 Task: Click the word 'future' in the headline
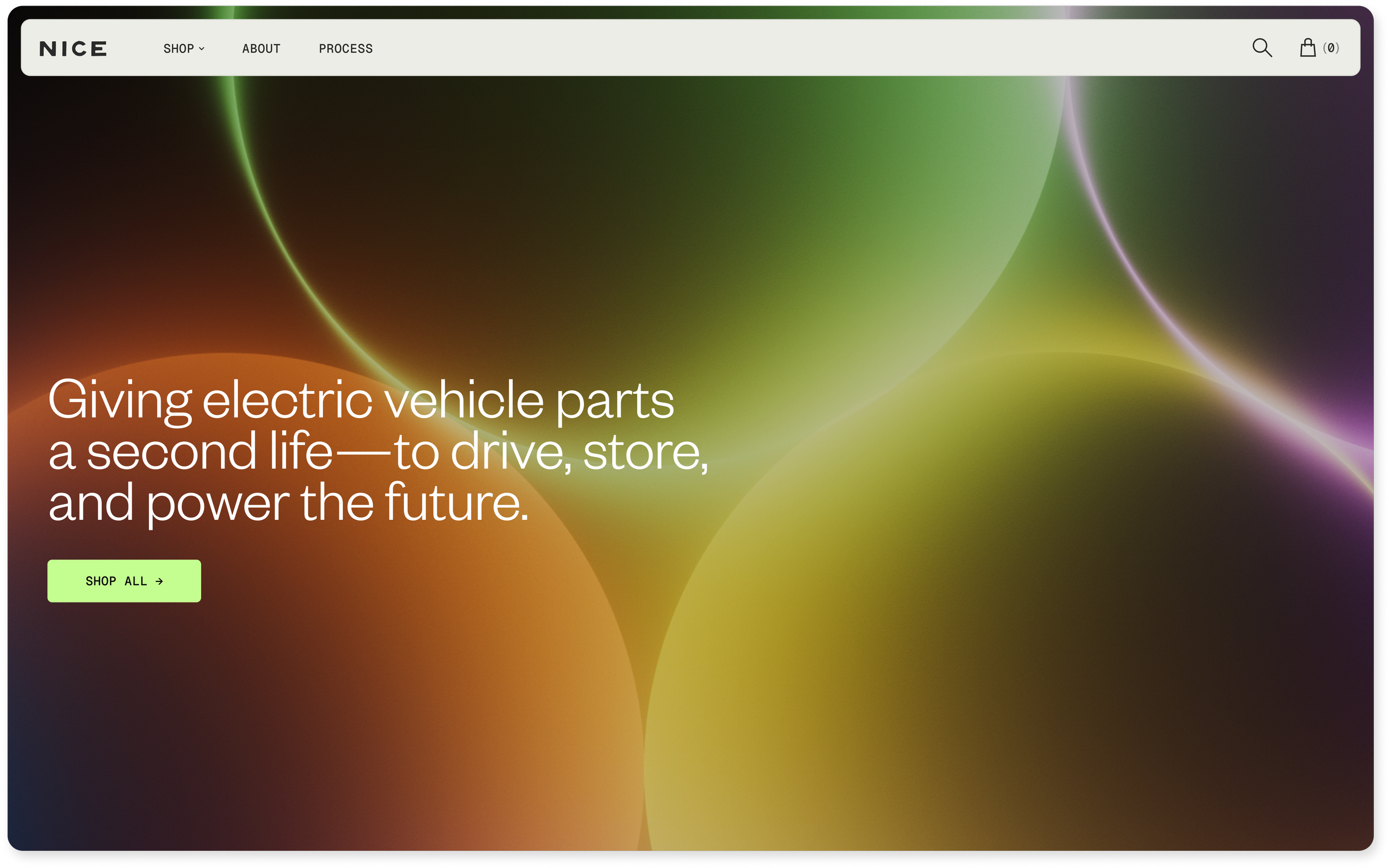[x=452, y=503]
